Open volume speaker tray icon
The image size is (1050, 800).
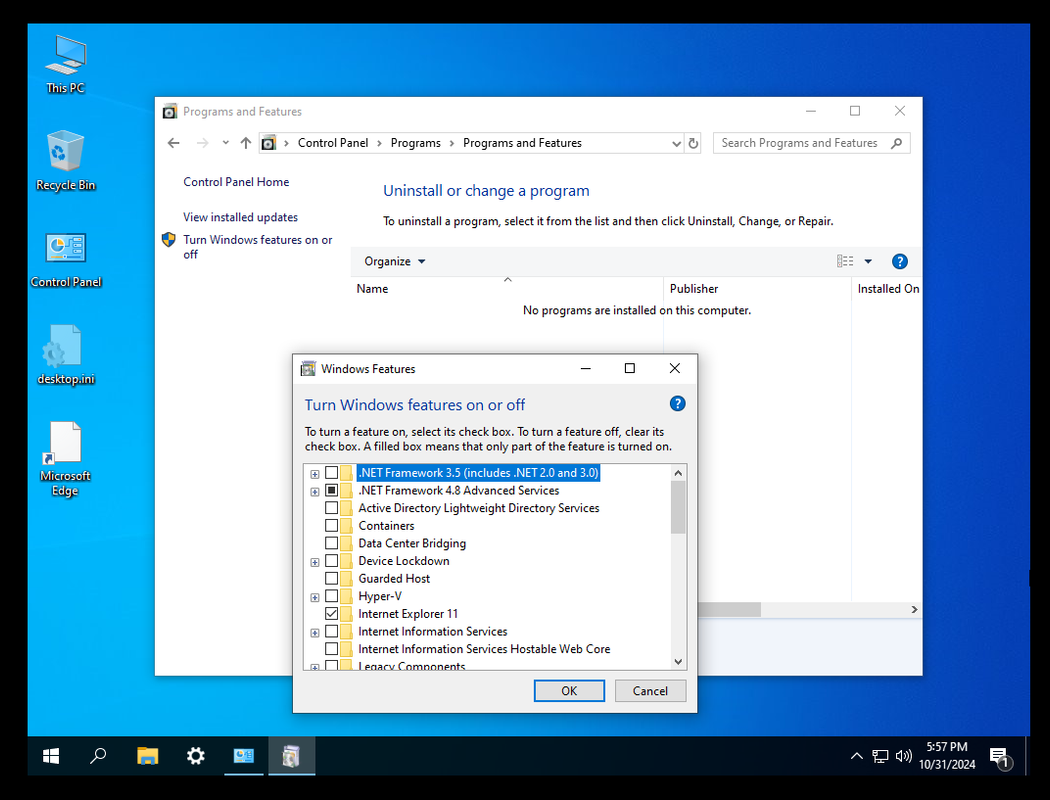(x=903, y=756)
